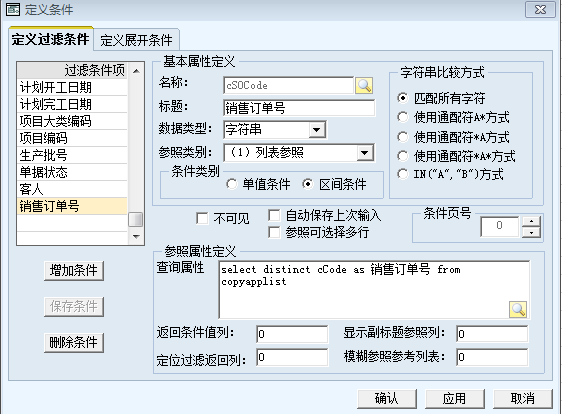Image resolution: width=562 pixels, height=414 pixels.
Task: Click the window icon in the title bar
Action: (13, 9)
